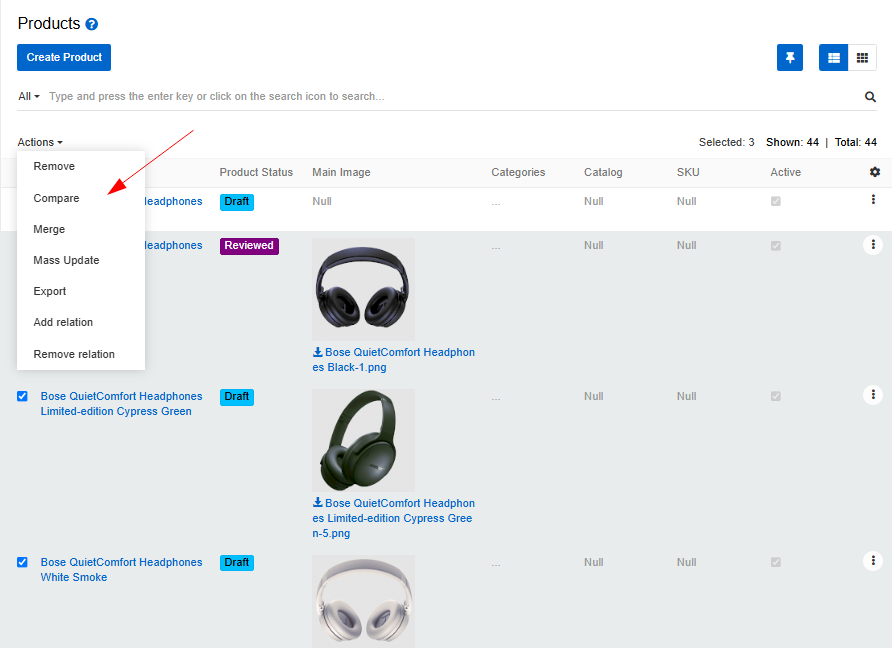The height and width of the screenshot is (648, 892).
Task: Collapse the Actions dropdown
Action: [40, 142]
